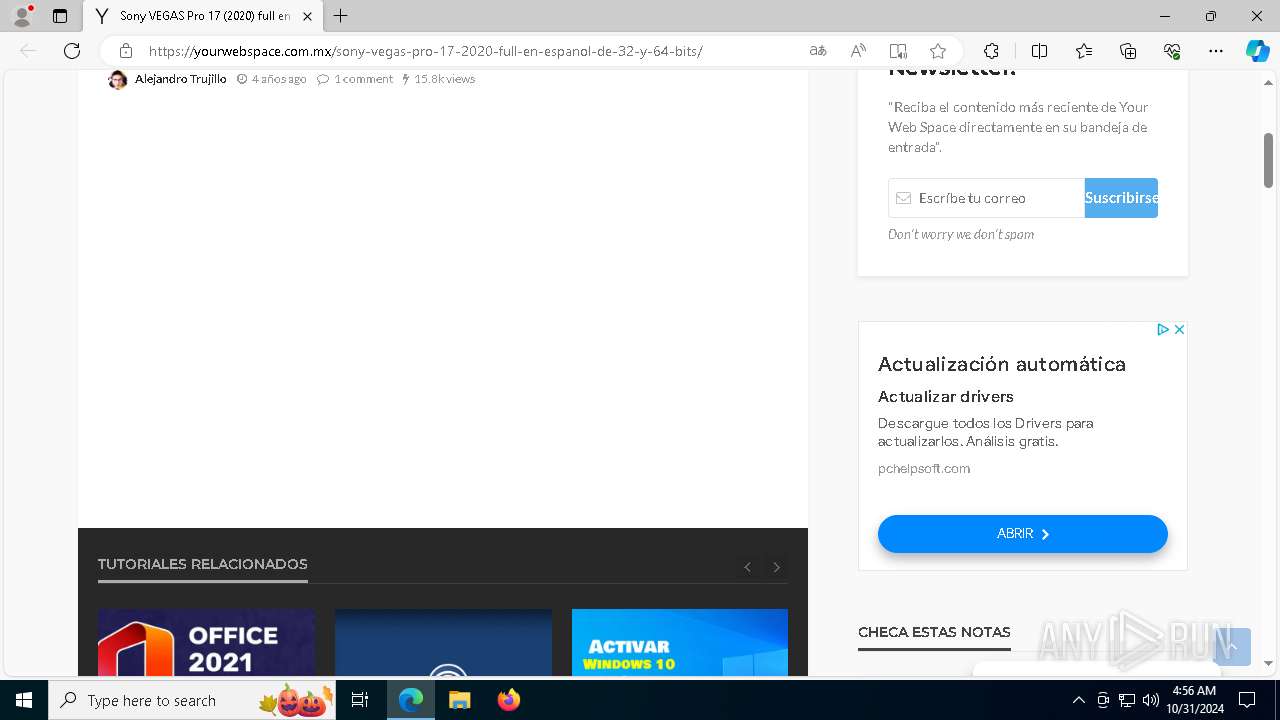
Task: Click the page vertical scrollbar thumb
Action: pyautogui.click(x=1268, y=160)
